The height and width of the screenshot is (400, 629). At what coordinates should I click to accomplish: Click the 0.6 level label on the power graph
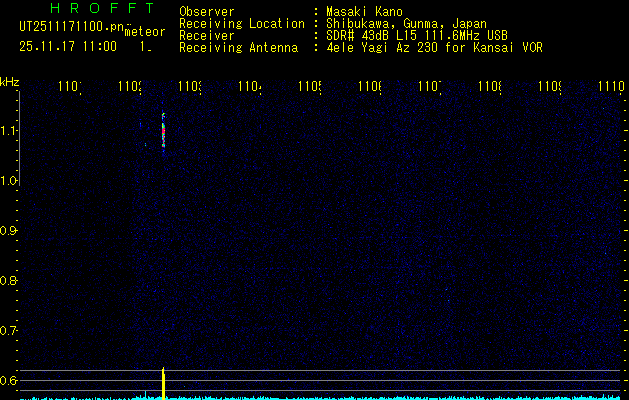point(9,381)
